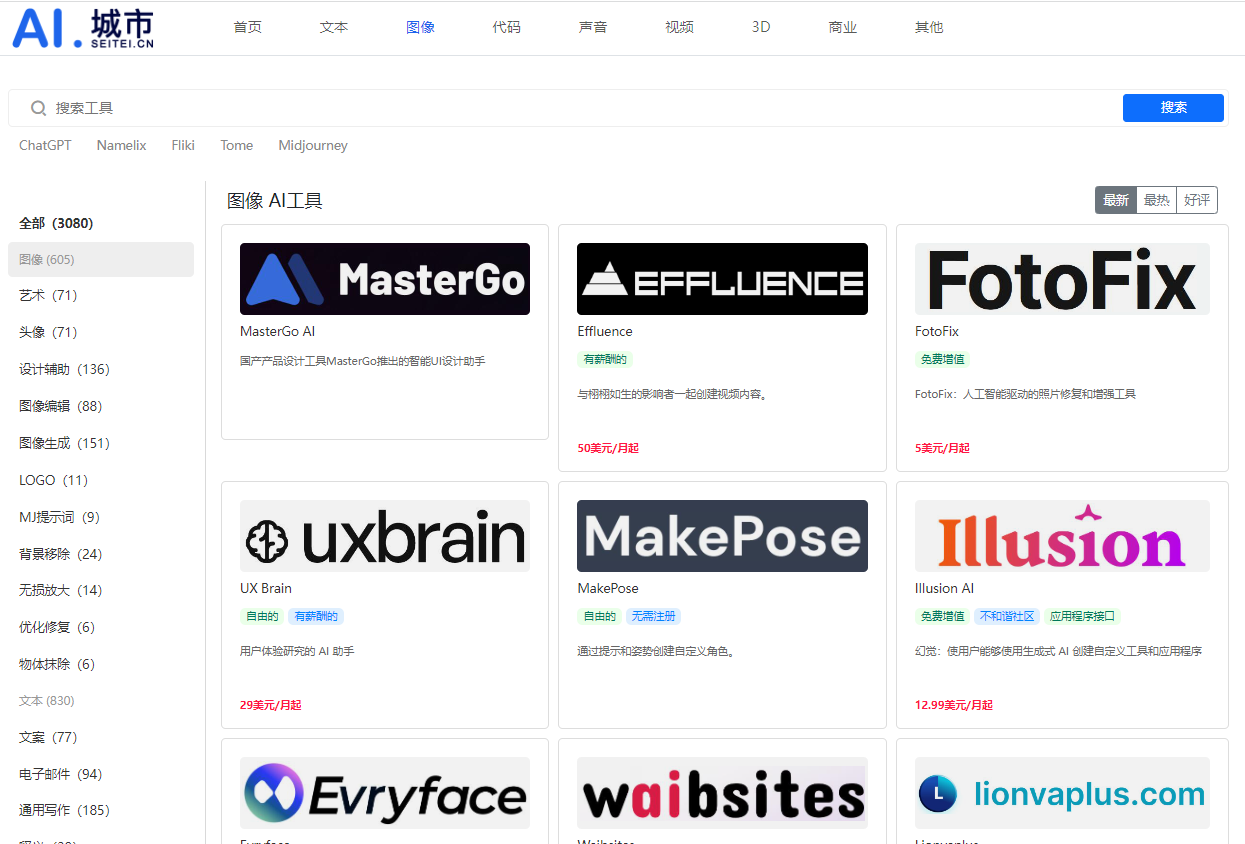Viewport: 1245px width, 844px height.
Task: Select the 图像 (605) sidebar category
Action: coord(101,259)
